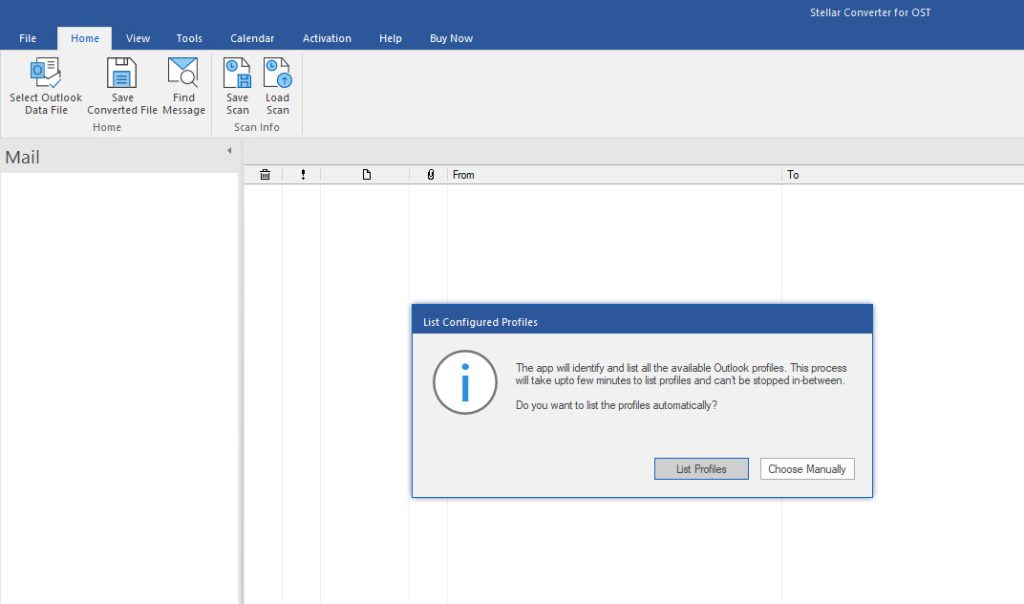Click the attachment paperclip column header
Viewport: 1024px width, 604px height.
click(x=430, y=174)
